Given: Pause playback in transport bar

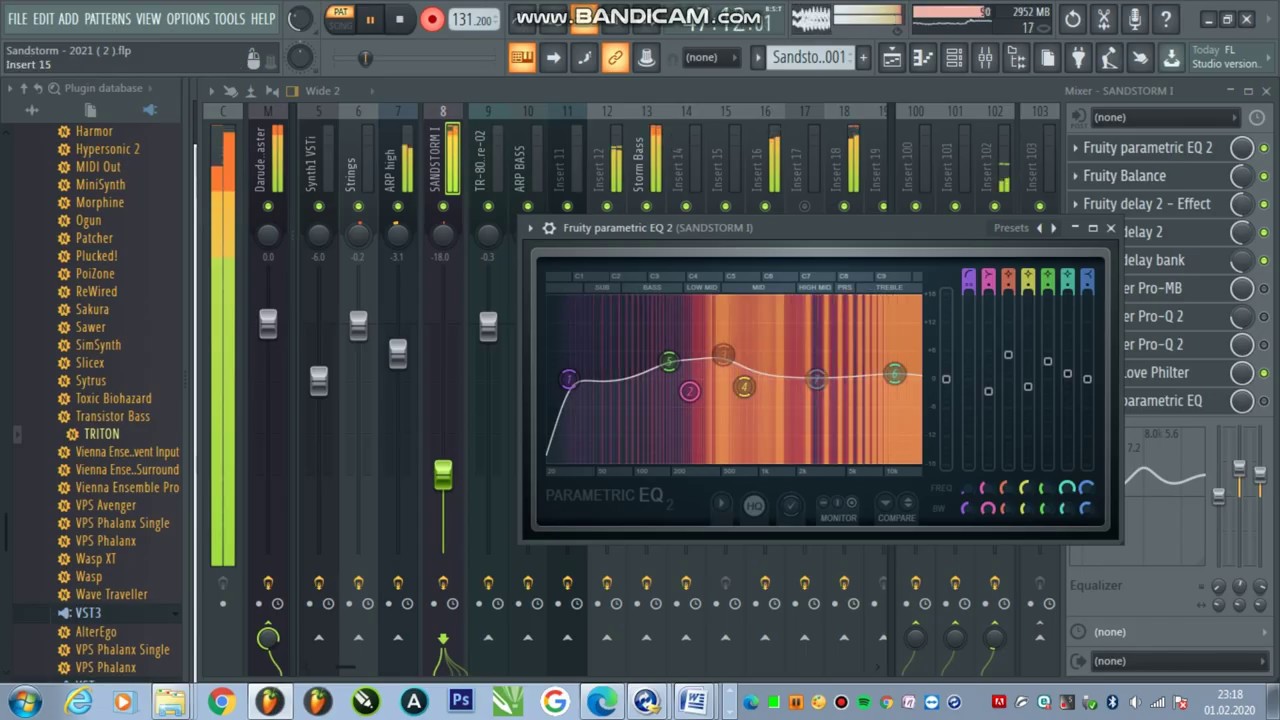Looking at the screenshot, I should 370,19.
